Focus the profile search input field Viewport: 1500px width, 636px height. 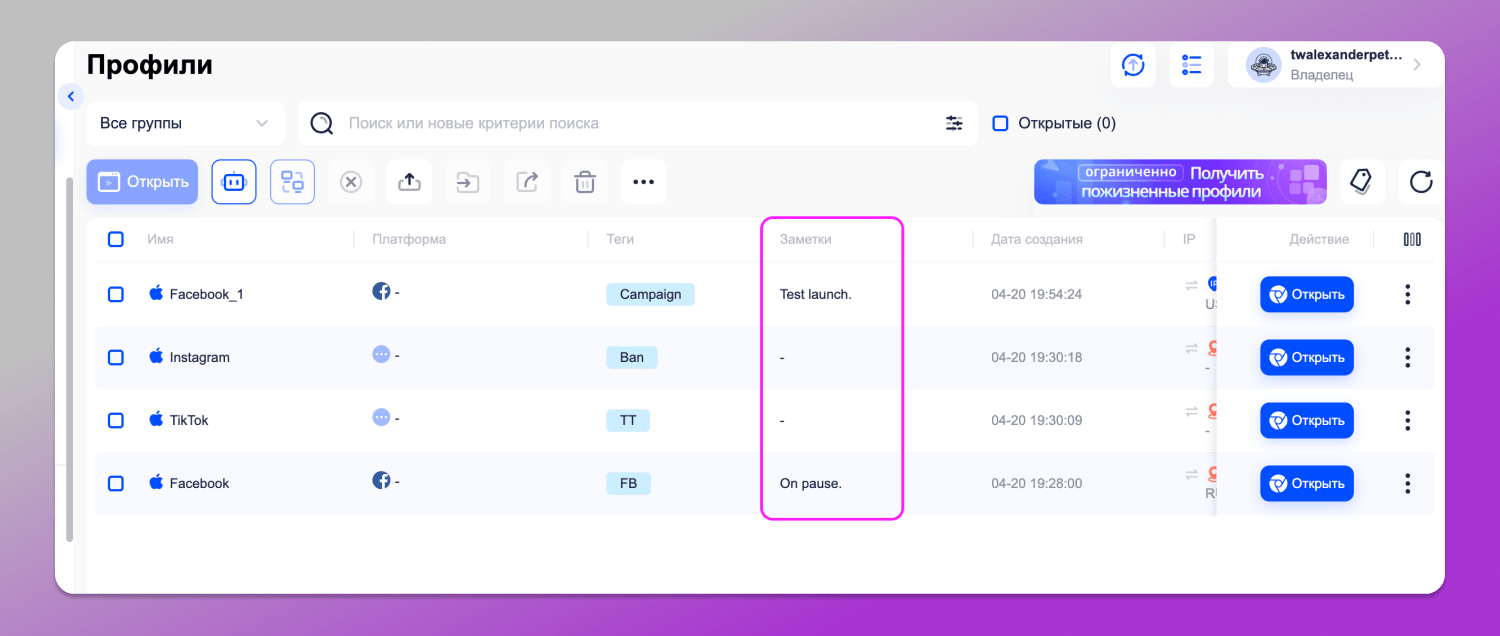630,124
